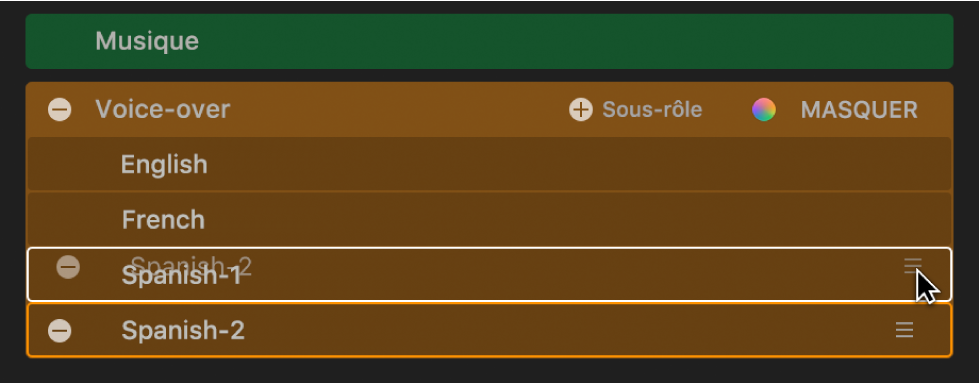979x383 pixels.
Task: Select the Musique role bar
Action: click(x=490, y=41)
